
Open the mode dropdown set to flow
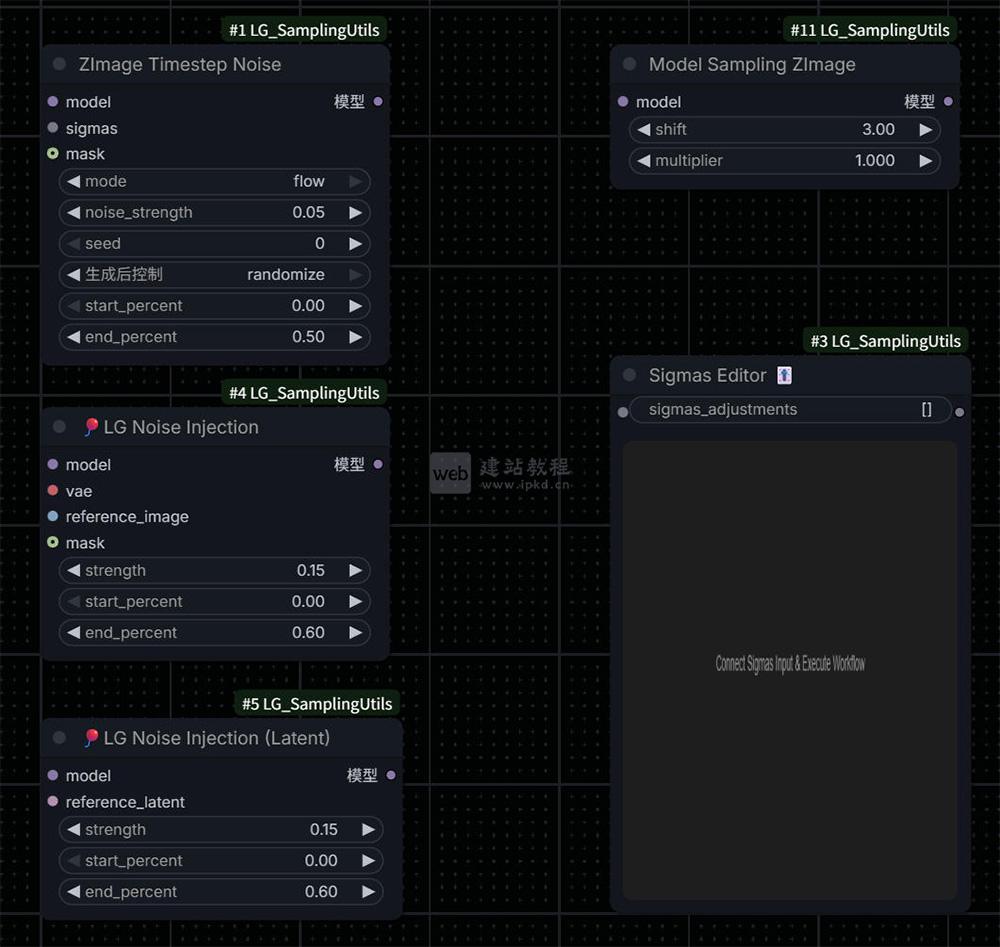(x=214, y=182)
